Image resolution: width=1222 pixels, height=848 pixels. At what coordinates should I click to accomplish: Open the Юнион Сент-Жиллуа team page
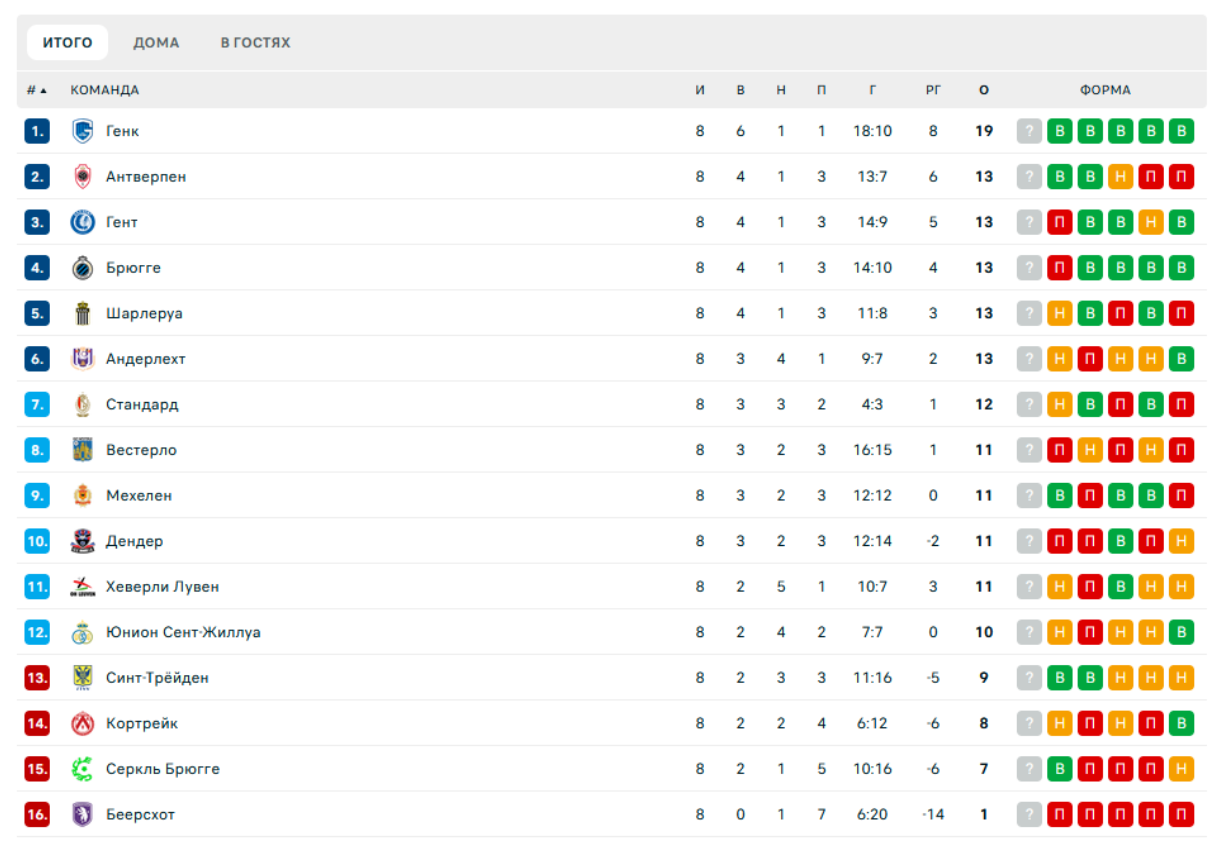183,633
